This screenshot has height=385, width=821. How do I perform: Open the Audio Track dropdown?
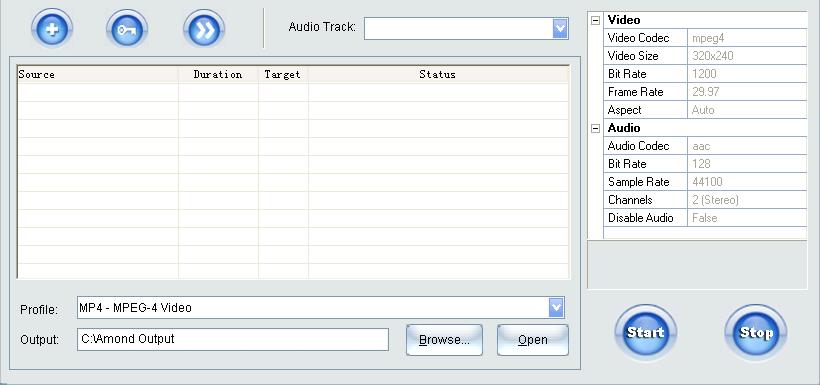560,28
